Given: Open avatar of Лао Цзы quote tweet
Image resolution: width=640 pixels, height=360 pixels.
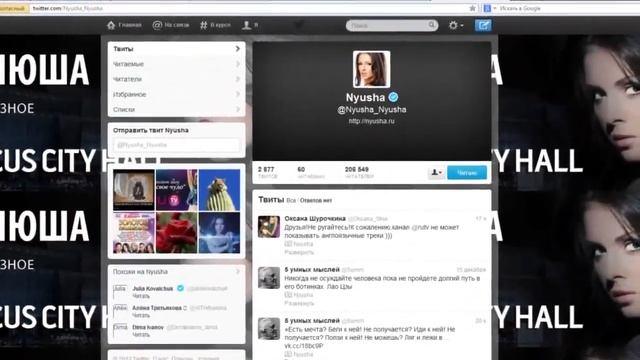Looking at the screenshot, I should (x=269, y=278).
